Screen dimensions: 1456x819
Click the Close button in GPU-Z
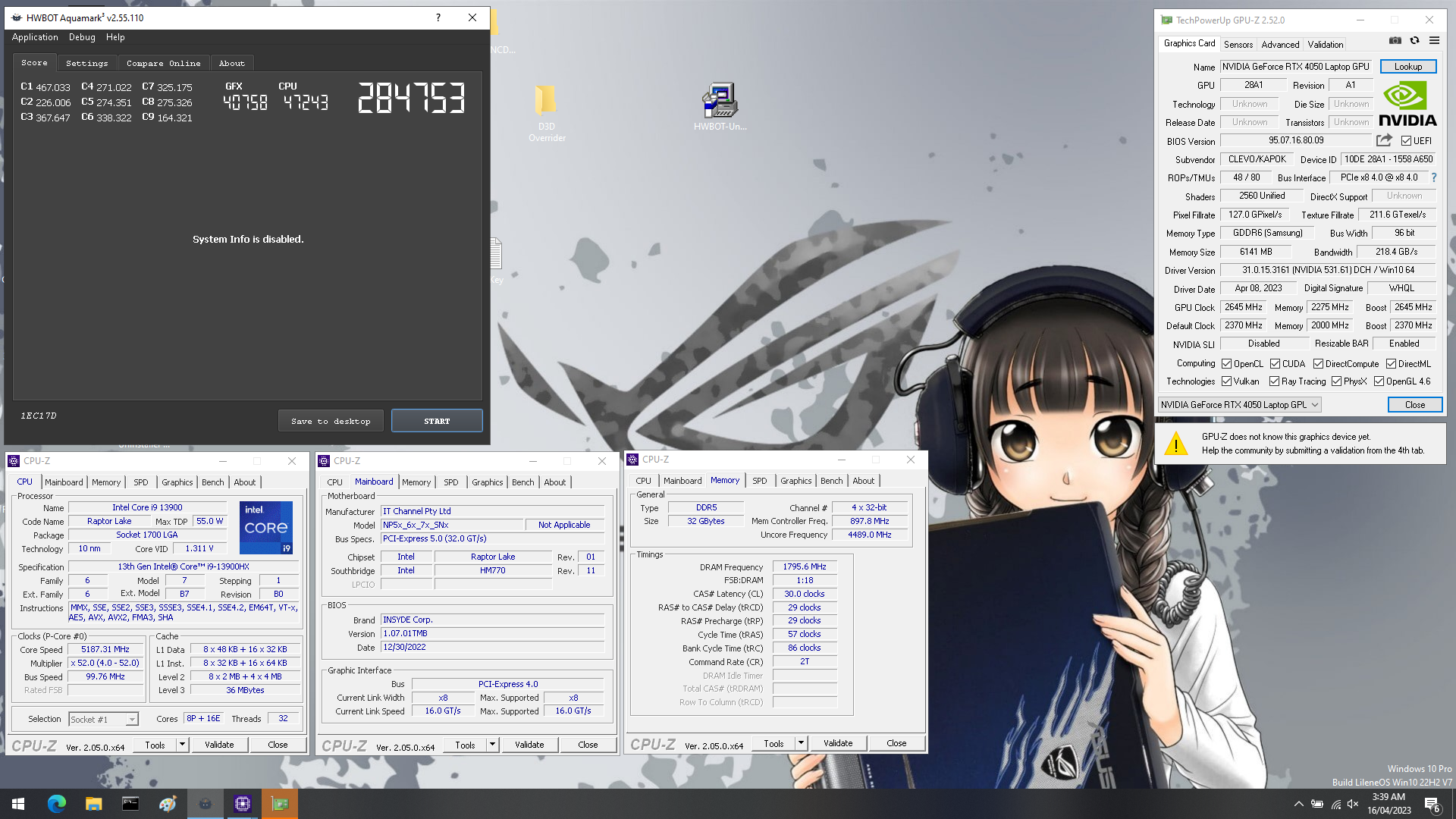pos(1414,405)
